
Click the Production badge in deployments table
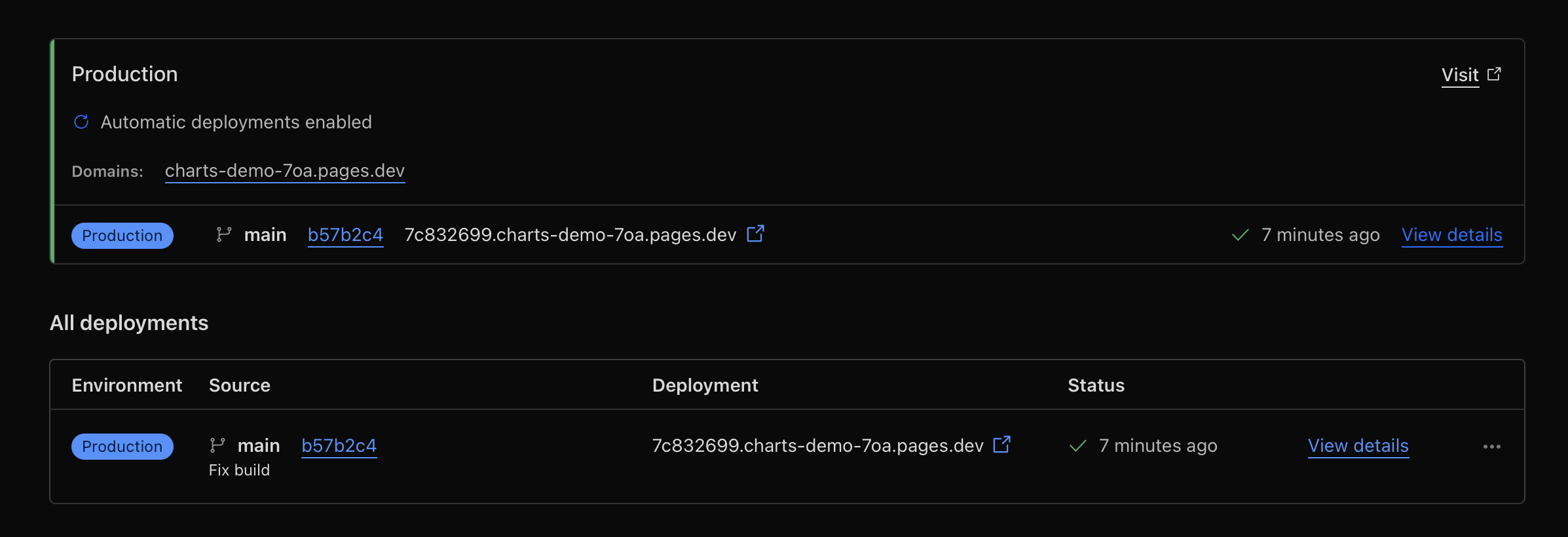[x=122, y=447]
